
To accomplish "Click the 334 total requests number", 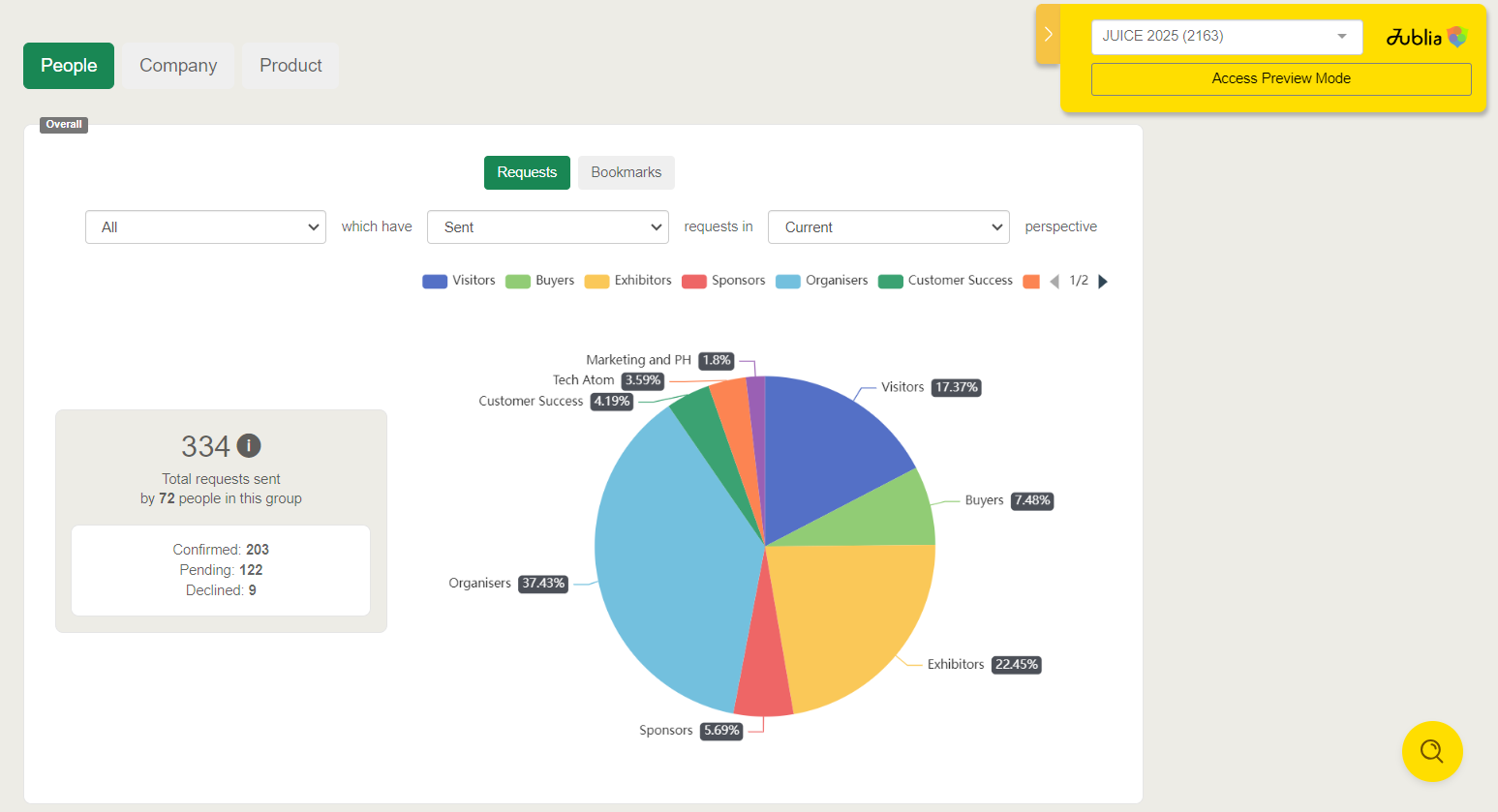I will [205, 446].
